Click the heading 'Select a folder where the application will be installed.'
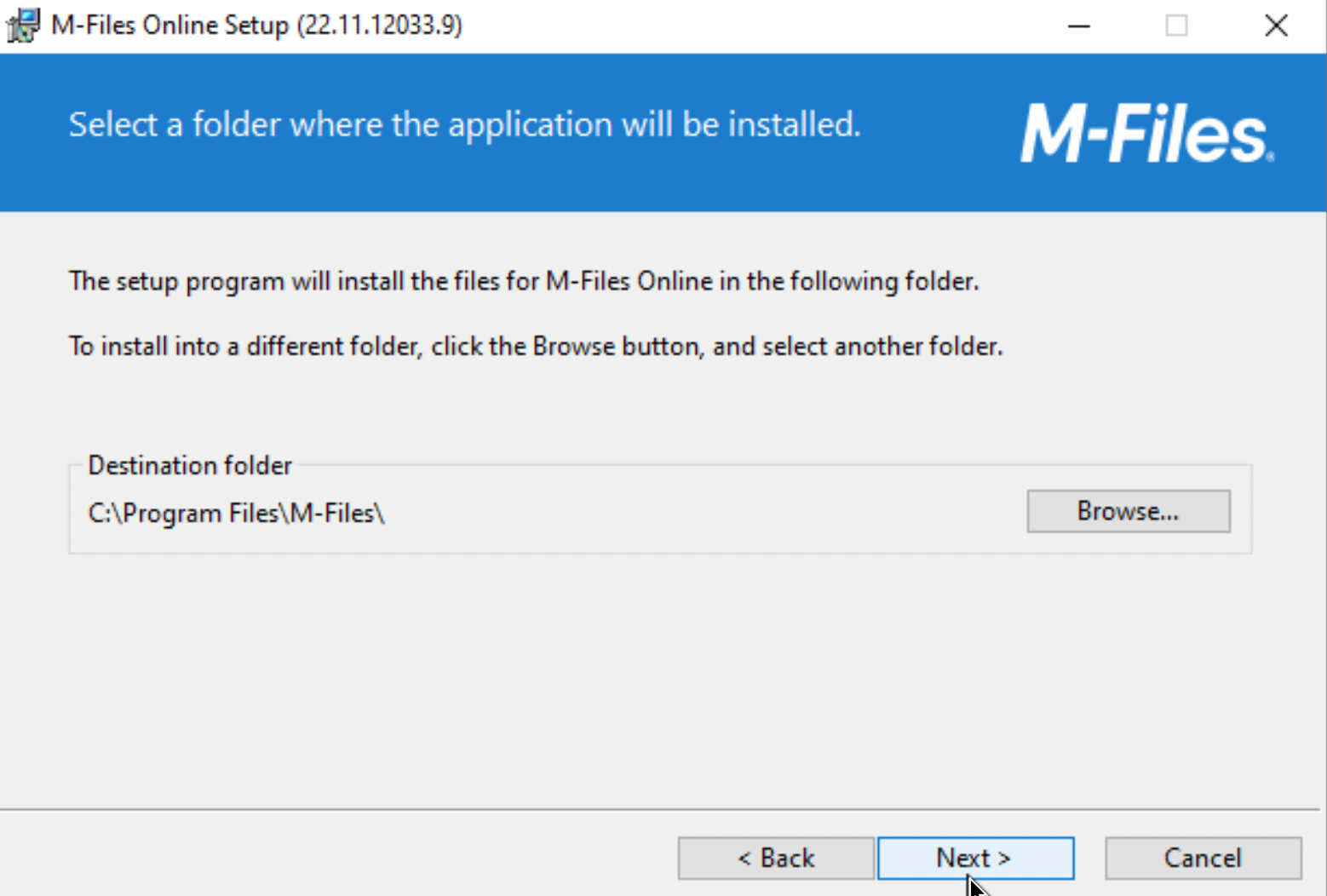The width and height of the screenshot is (1327, 896). tap(464, 125)
